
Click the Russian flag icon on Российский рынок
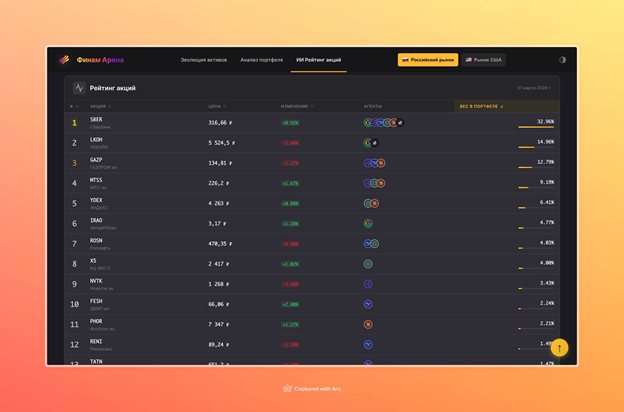tap(405, 60)
